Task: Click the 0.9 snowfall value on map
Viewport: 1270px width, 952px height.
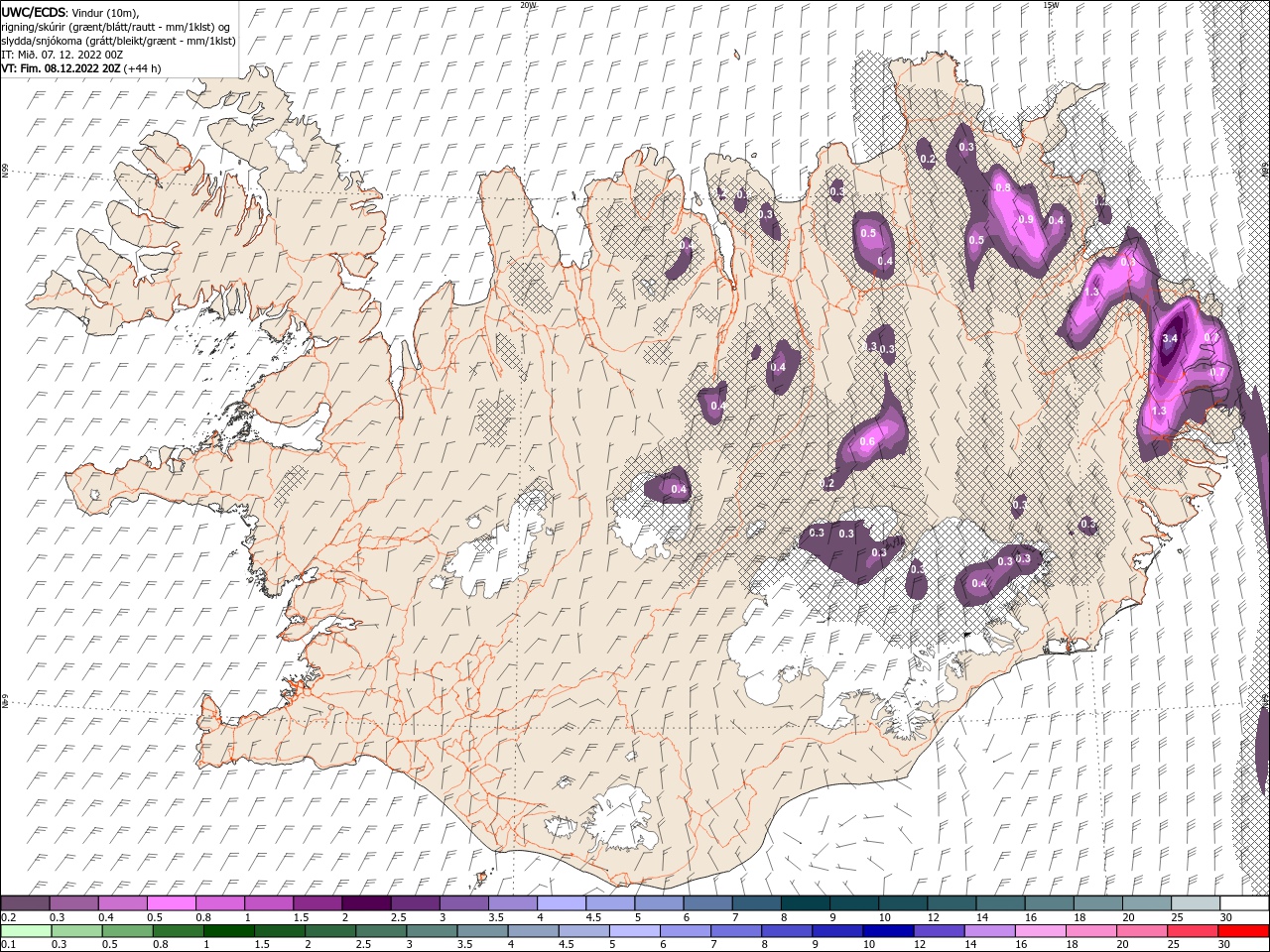Action: pos(1026,220)
